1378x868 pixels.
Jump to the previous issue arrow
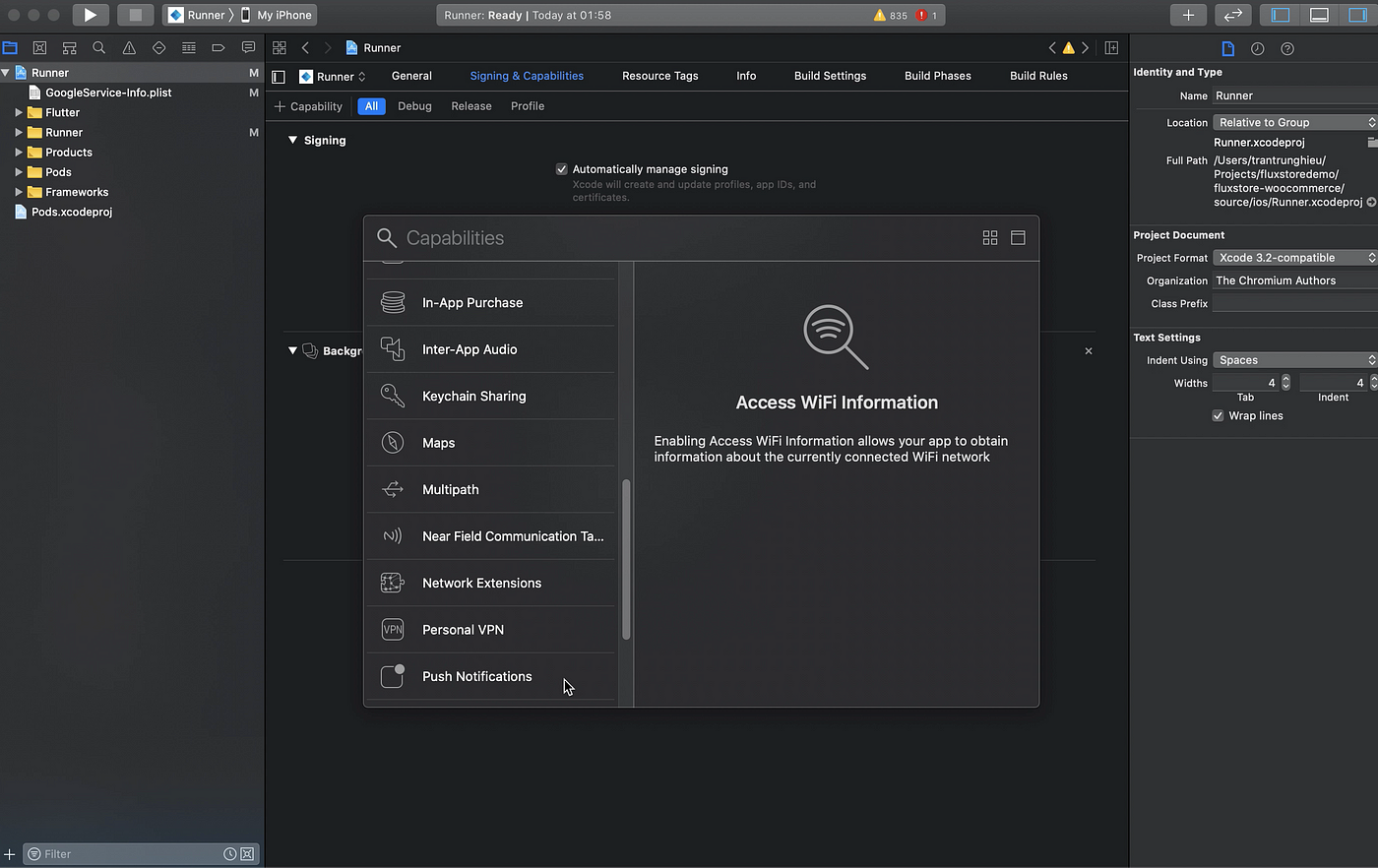(1052, 47)
